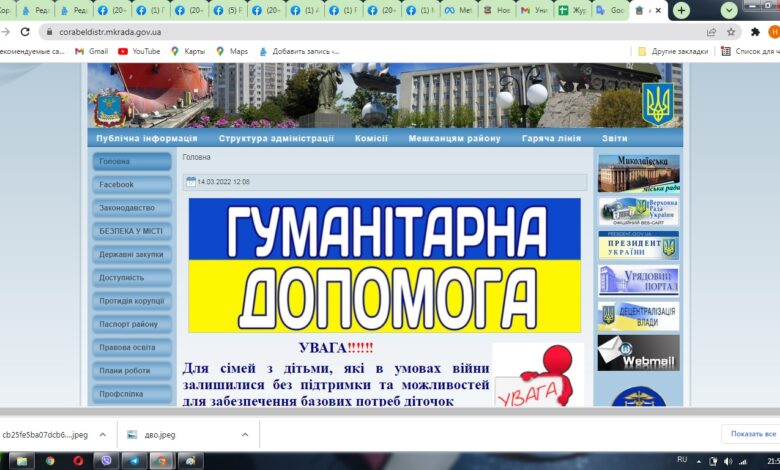Image resolution: width=780 pixels, height=470 pixels.
Task: Click the padlock site security icon
Action: tap(49, 32)
